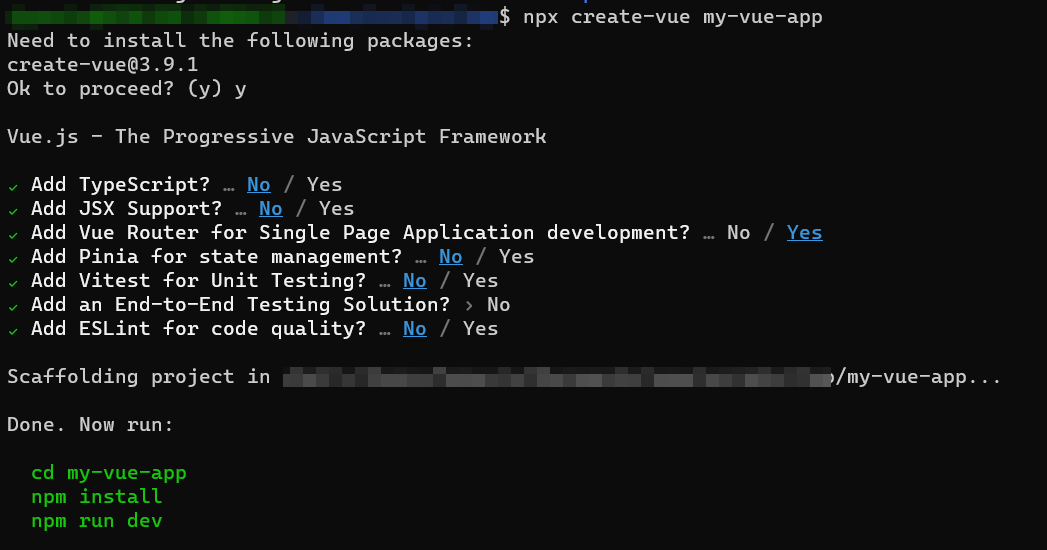The image size is (1047, 550).
Task: Click the checkmark beside Add JSX Support
Action: (13, 211)
